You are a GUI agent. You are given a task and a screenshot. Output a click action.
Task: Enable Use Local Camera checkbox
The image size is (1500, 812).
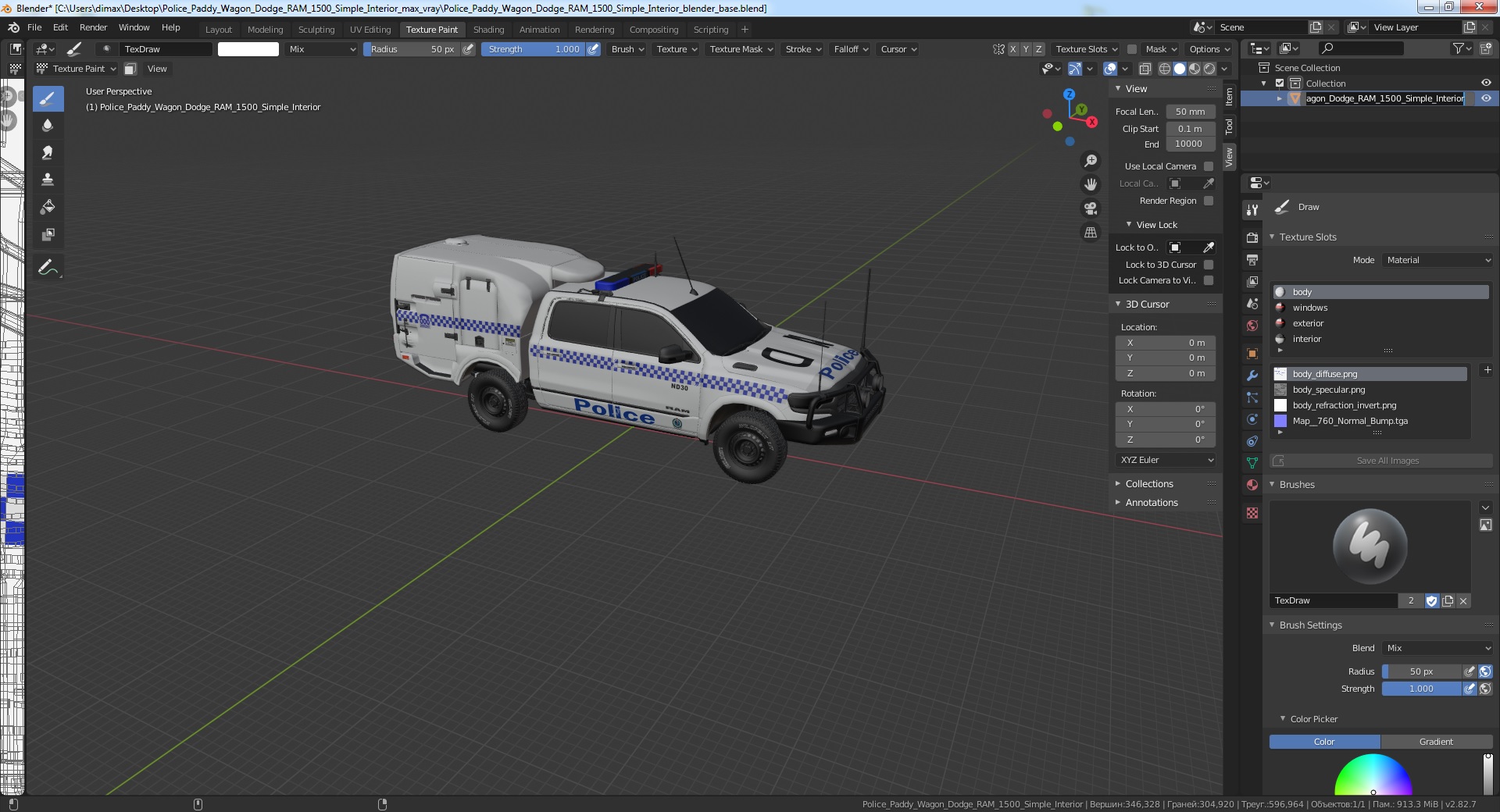tap(1209, 166)
